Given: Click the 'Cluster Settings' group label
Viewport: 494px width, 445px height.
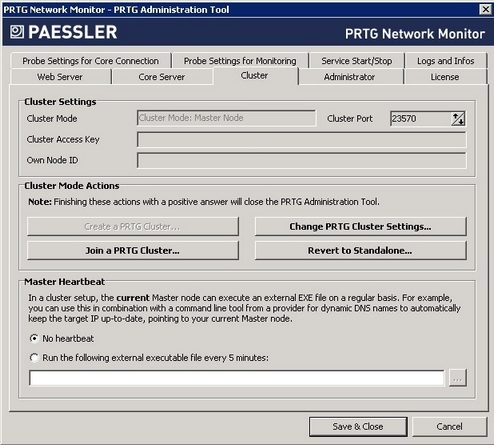Looking at the screenshot, I should pyautogui.click(x=60, y=102).
